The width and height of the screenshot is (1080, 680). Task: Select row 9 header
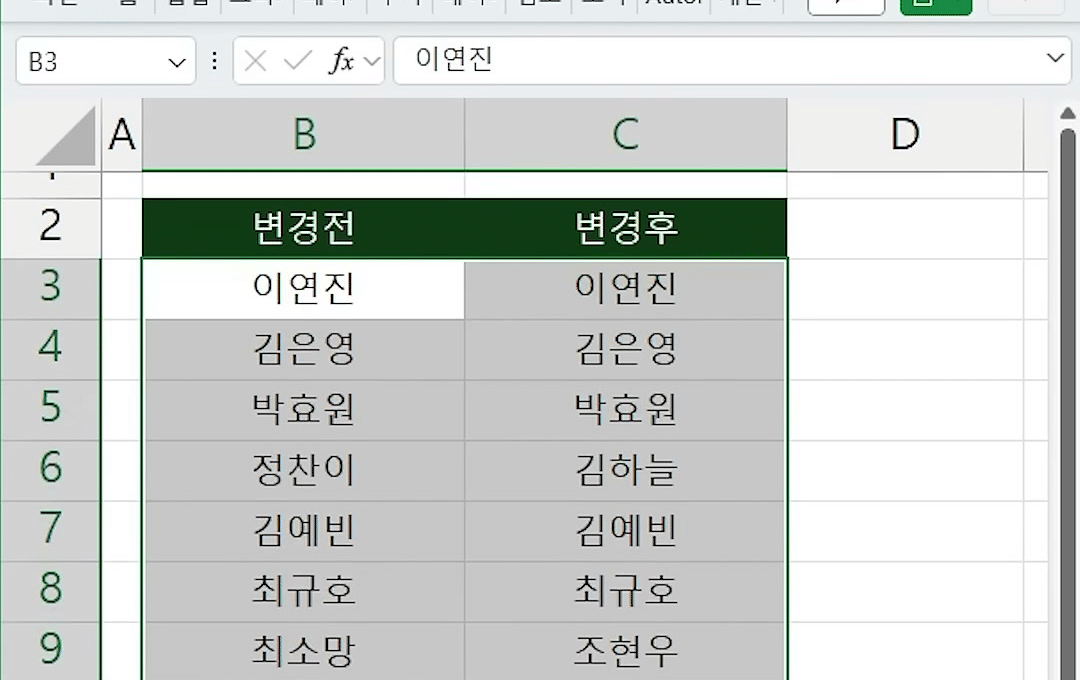(x=51, y=651)
